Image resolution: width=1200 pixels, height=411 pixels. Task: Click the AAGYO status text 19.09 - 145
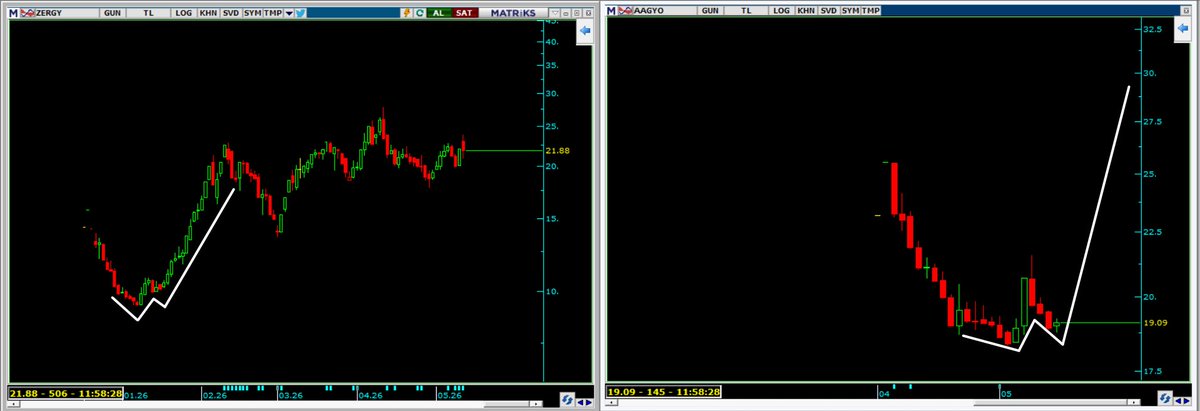[x=663, y=392]
